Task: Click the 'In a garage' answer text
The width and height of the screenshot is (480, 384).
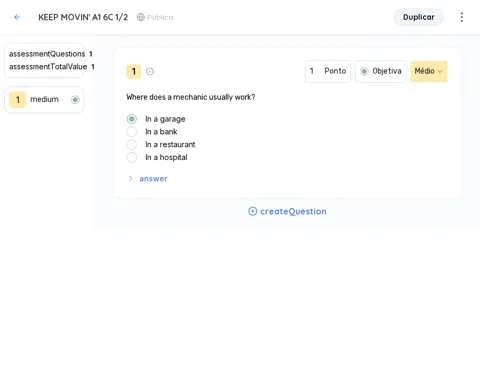Action: click(165, 119)
